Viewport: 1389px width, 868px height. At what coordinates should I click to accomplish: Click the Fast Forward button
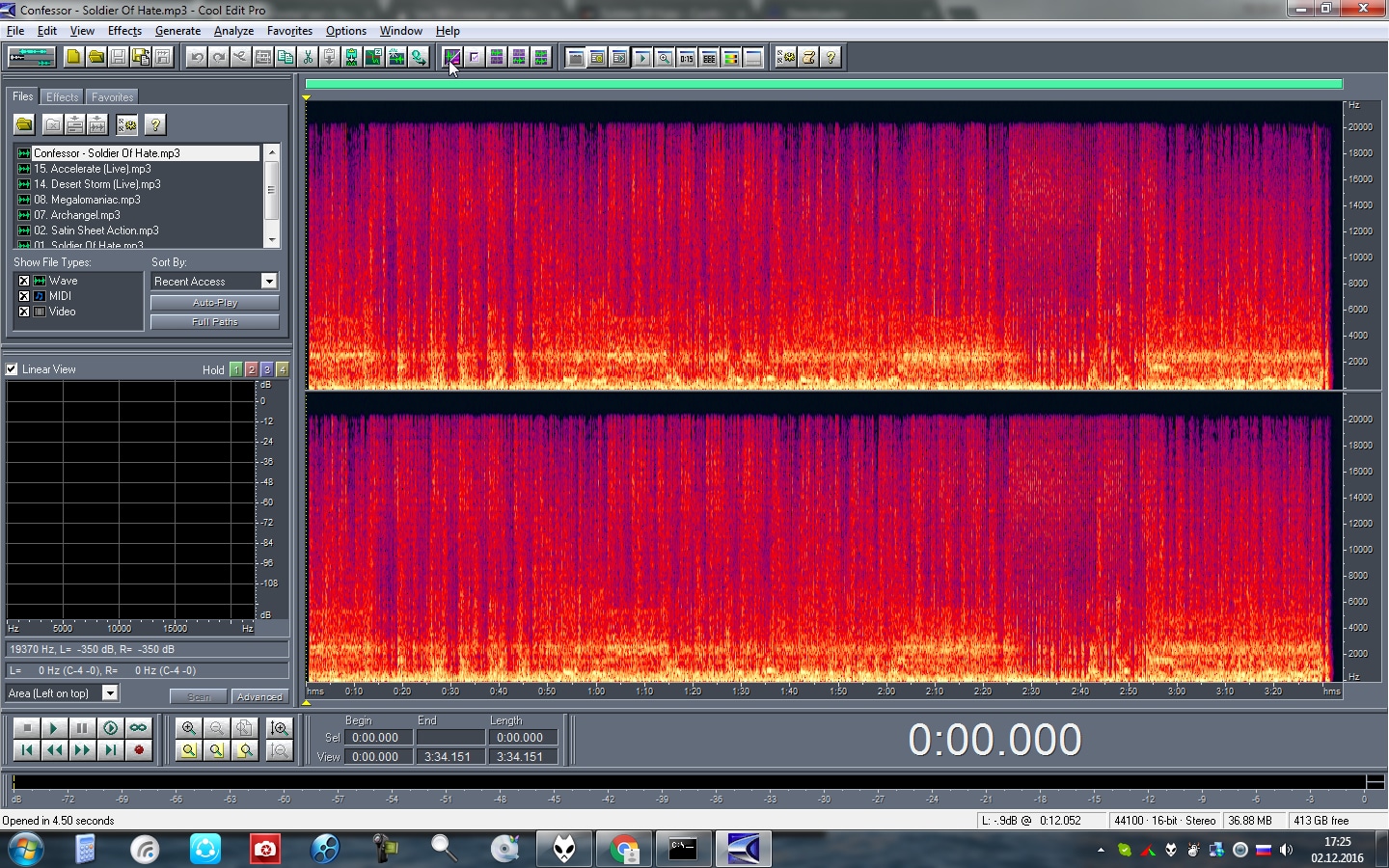(x=83, y=749)
